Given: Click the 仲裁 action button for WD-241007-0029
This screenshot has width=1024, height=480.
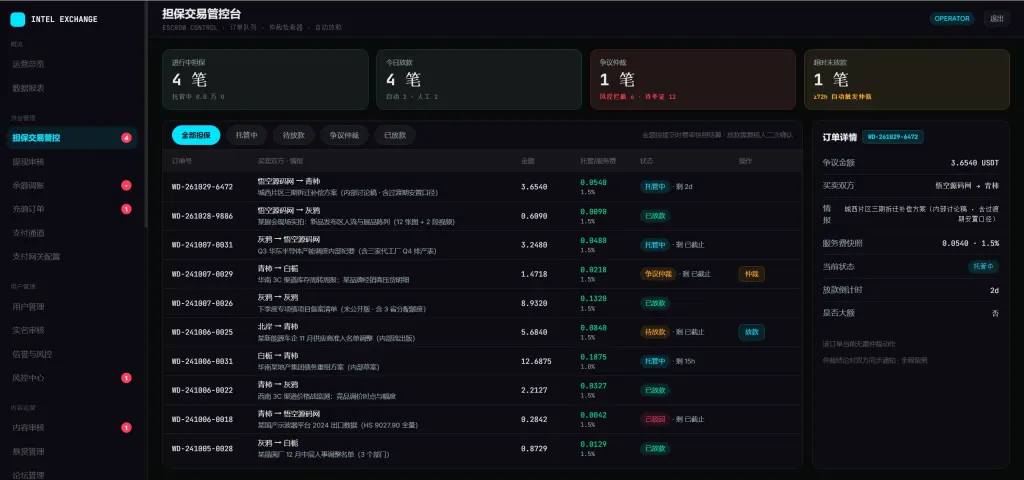Looking at the screenshot, I should point(752,274).
